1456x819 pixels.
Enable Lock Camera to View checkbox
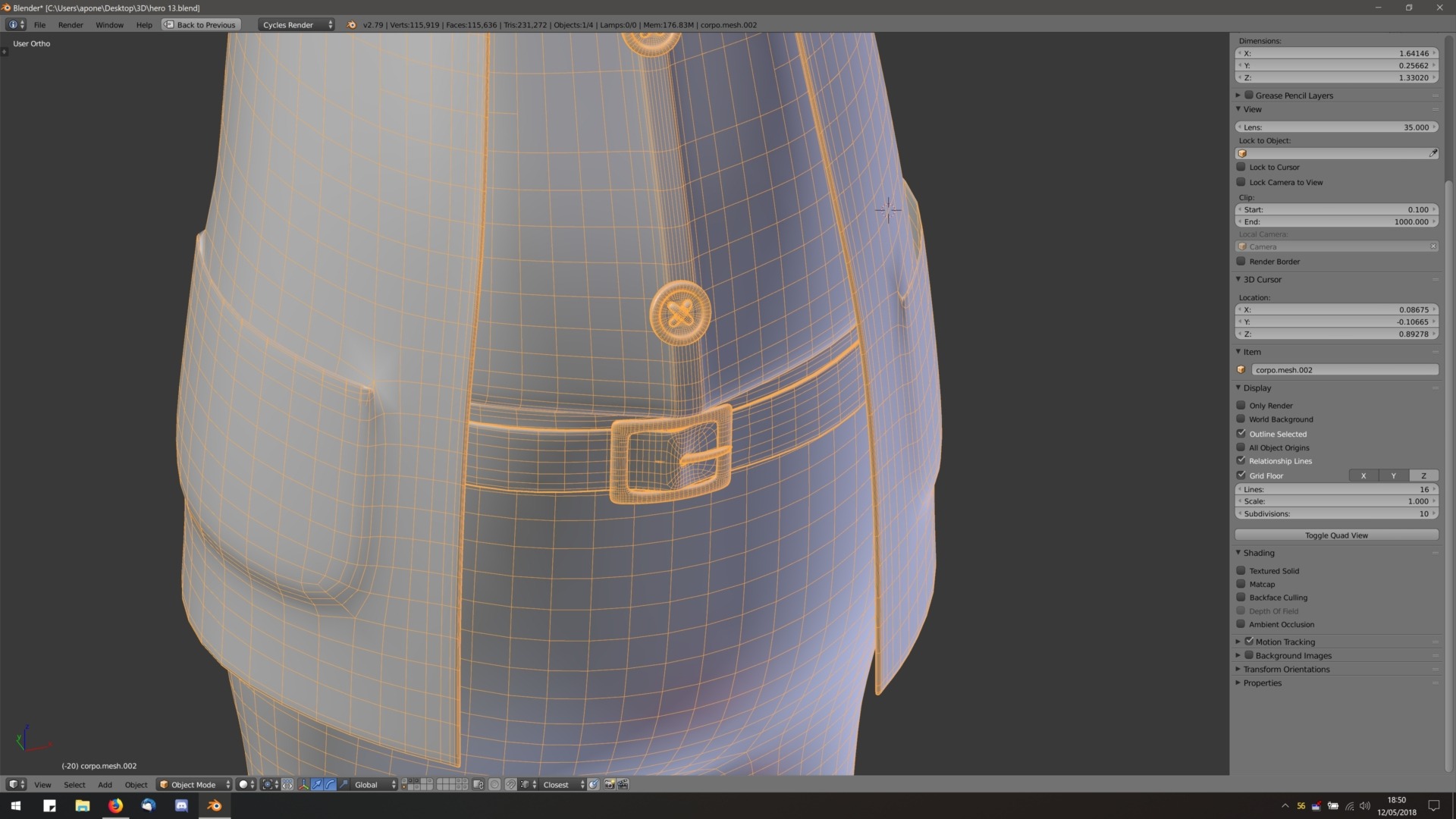1241,182
